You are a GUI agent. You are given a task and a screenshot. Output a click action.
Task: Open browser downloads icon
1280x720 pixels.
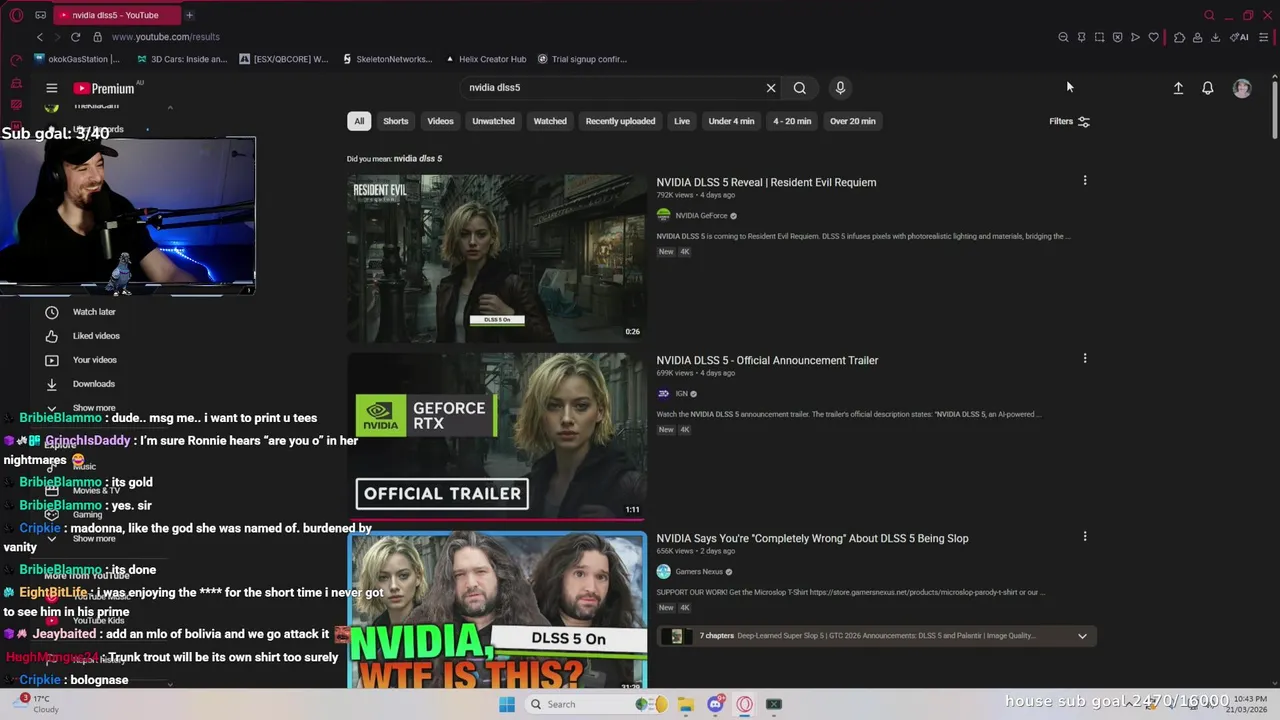point(1215,37)
